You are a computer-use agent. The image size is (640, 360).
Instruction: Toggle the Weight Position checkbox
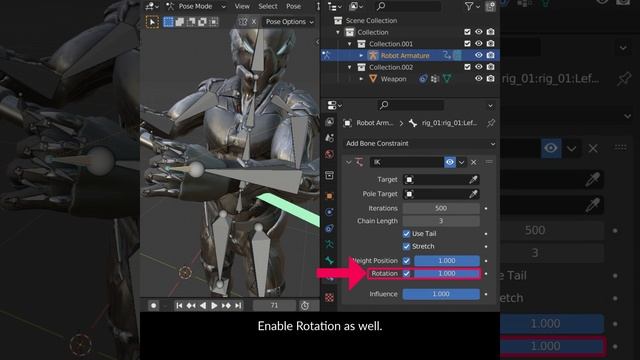pyautogui.click(x=407, y=260)
